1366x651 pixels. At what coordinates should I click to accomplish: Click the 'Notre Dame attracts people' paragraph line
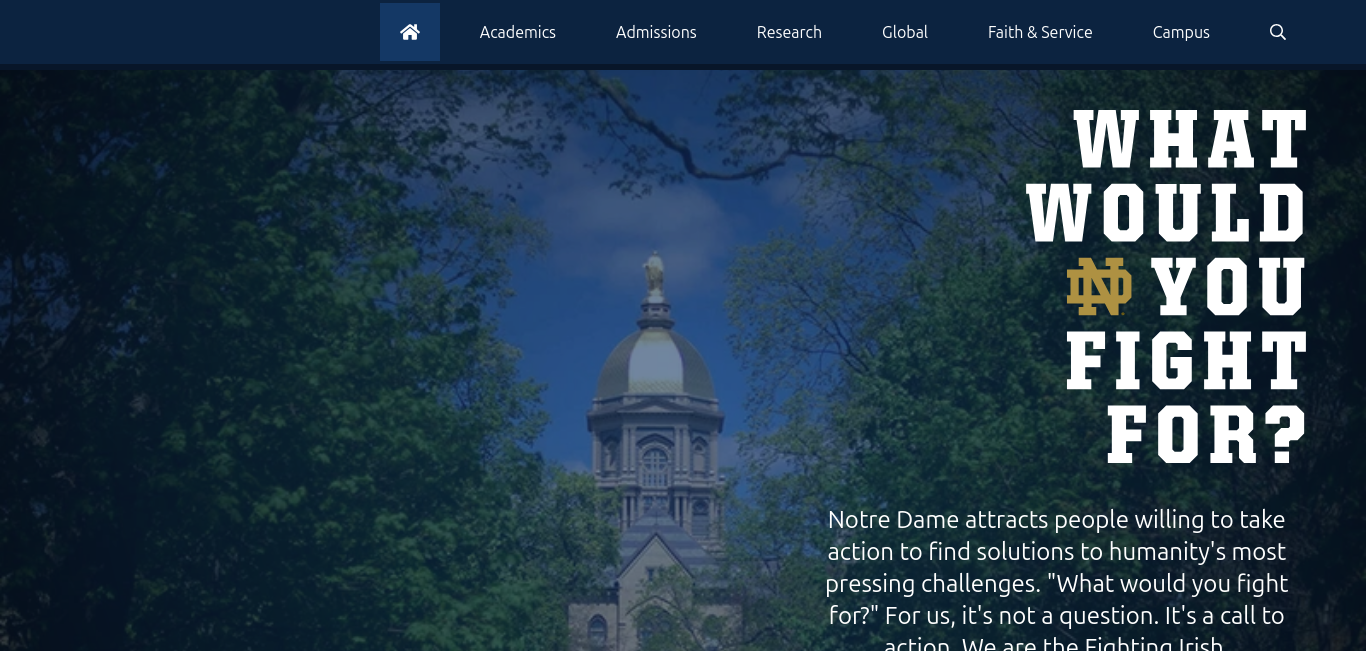(x=1056, y=520)
